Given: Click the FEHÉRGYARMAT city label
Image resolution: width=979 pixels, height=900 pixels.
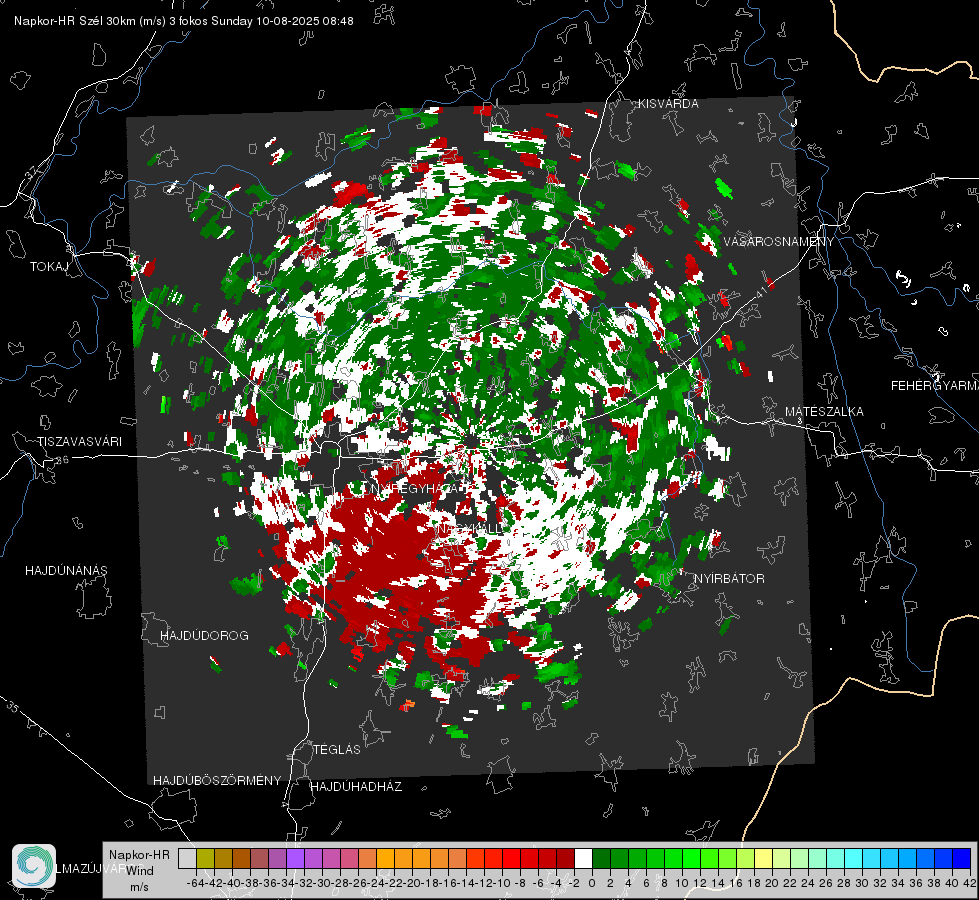Looking at the screenshot, I should (935, 386).
